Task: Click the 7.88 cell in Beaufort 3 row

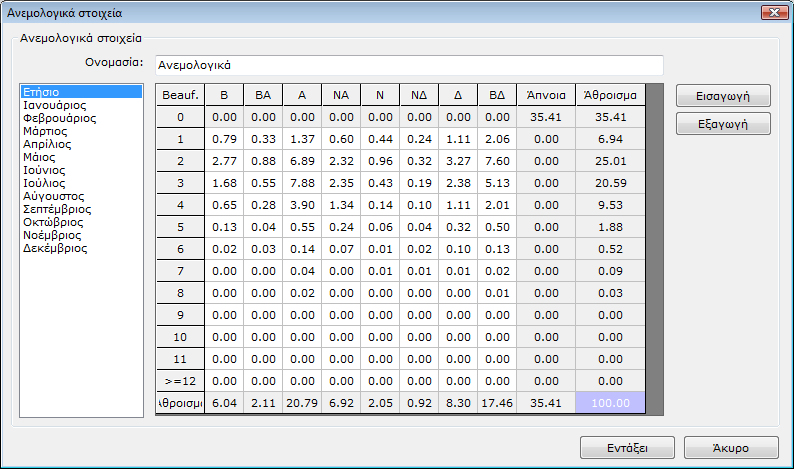Action: coord(302,183)
